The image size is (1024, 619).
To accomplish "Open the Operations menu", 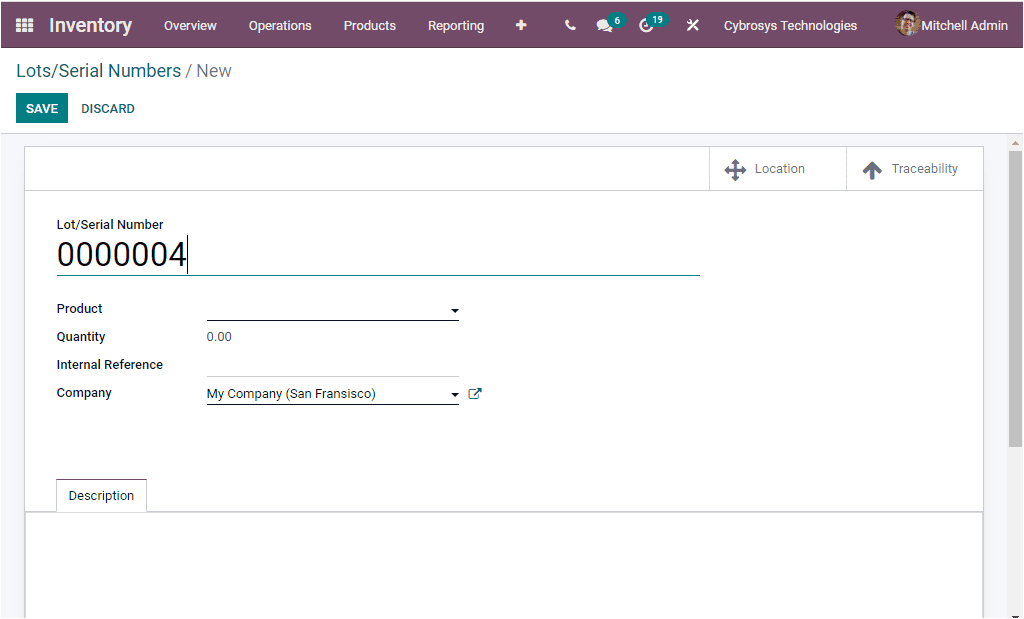I will point(280,26).
